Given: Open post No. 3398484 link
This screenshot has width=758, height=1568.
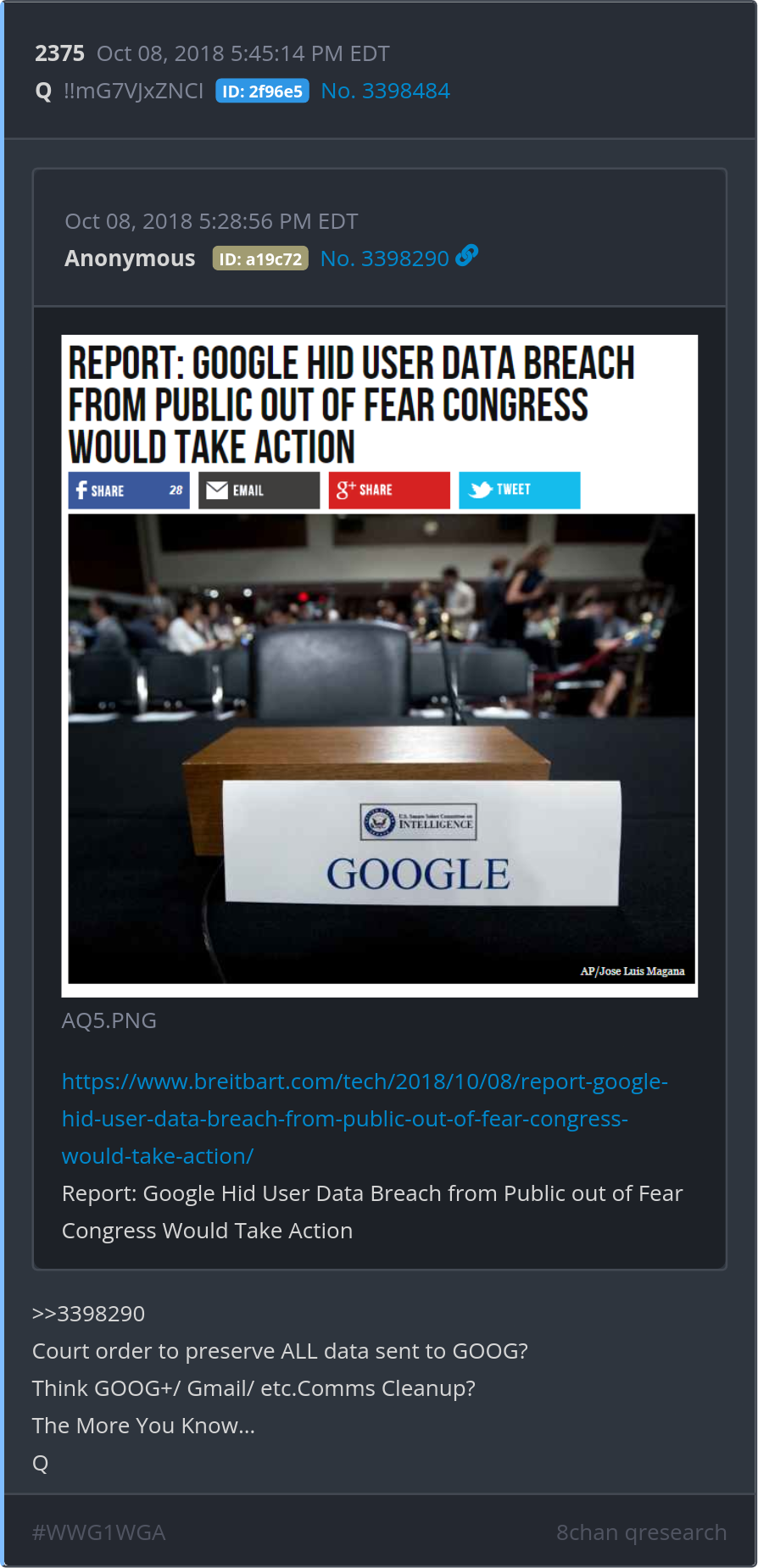Looking at the screenshot, I should click(386, 91).
